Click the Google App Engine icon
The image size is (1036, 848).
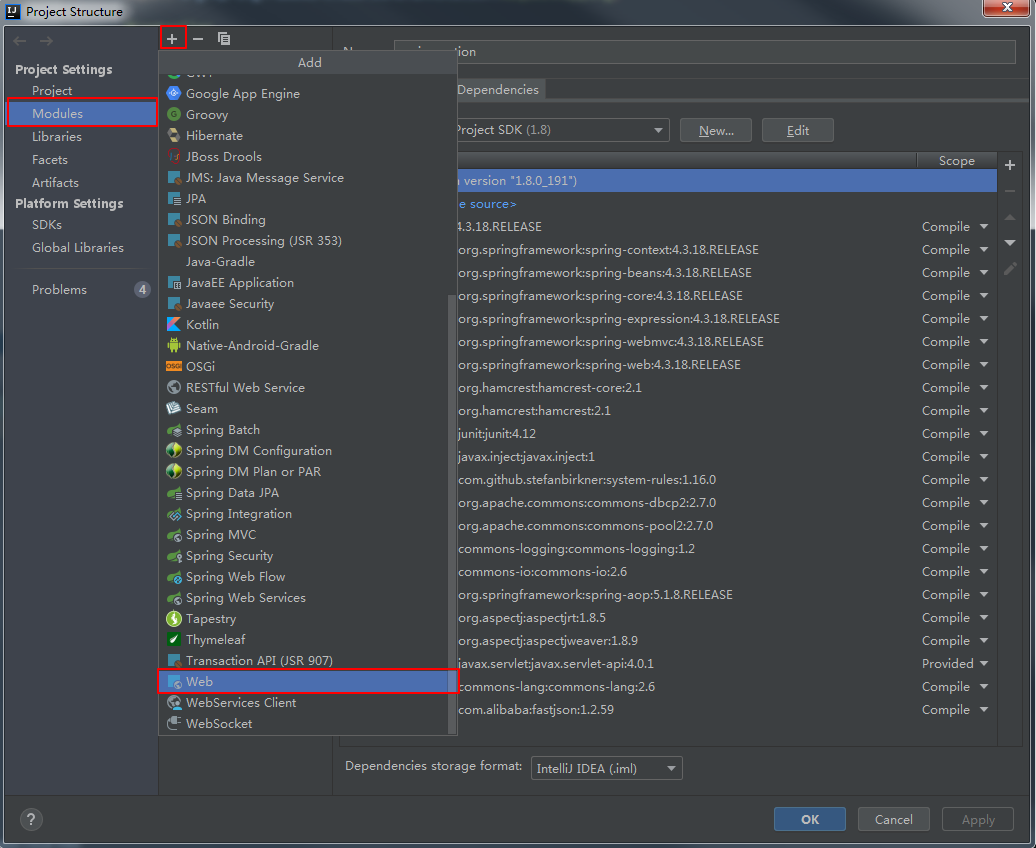pos(174,93)
